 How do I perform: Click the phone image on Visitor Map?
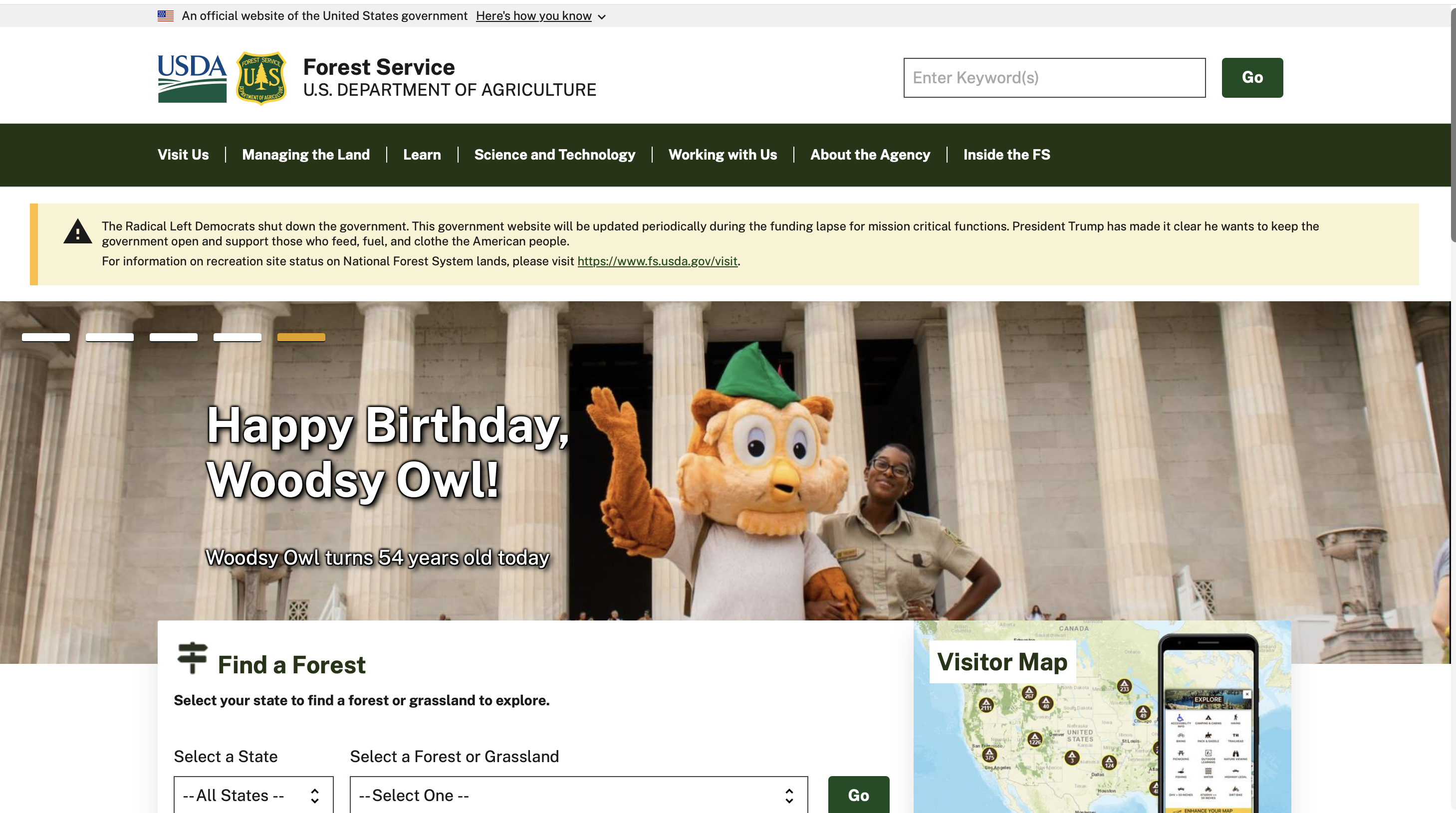coord(1208,729)
